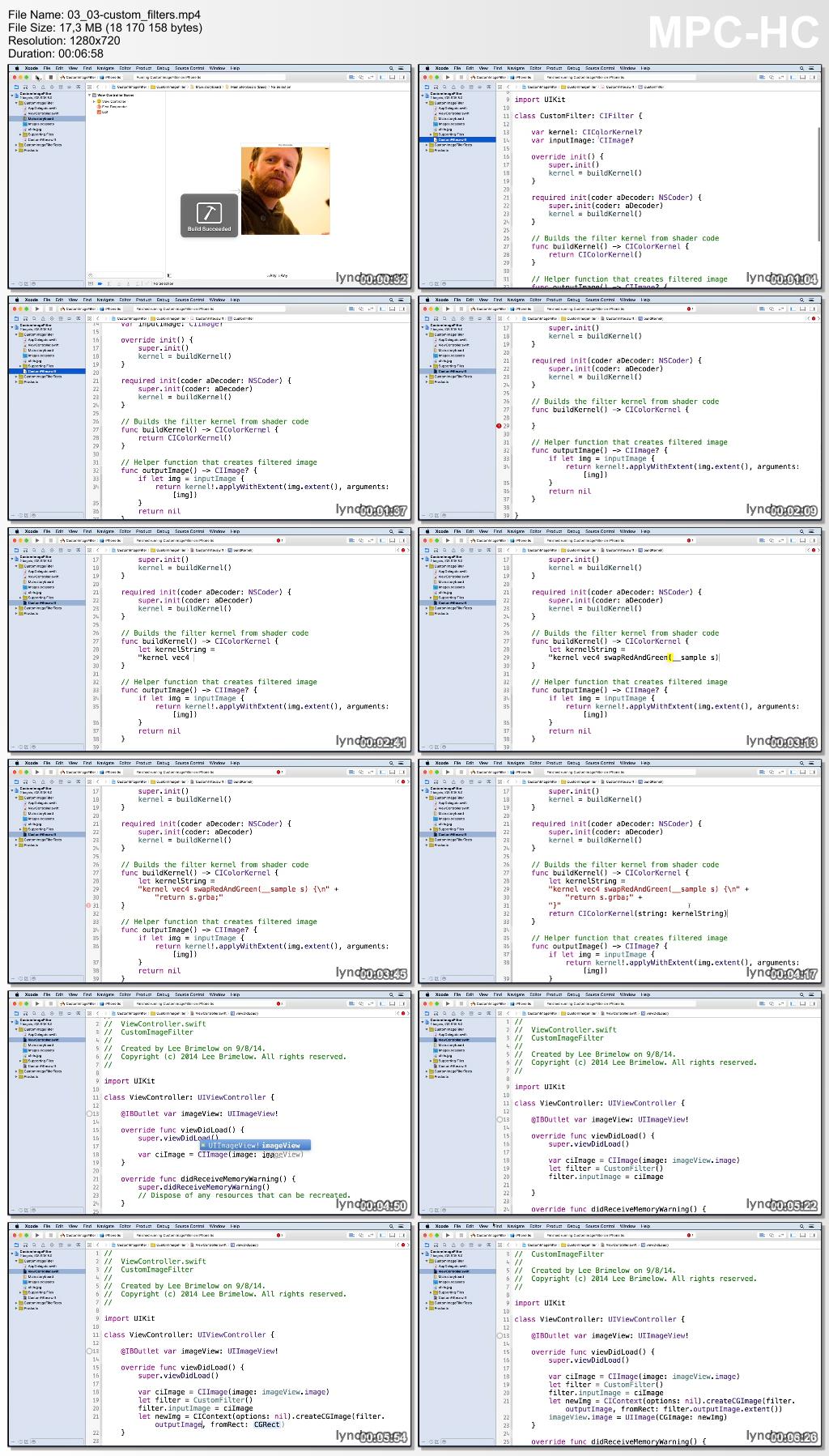
Task: Click 'Exit' item in 00:00:32 outline
Action: (x=105, y=113)
